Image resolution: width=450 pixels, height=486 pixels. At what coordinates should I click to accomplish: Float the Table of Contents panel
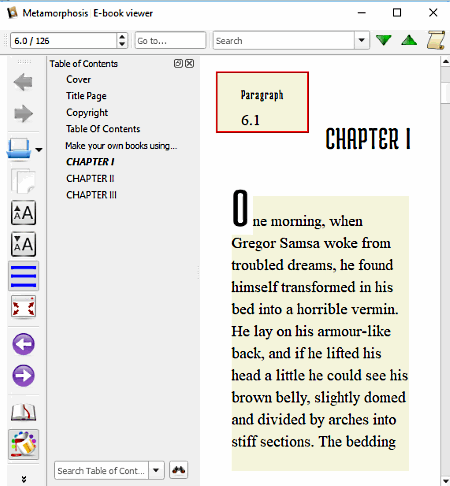pos(178,63)
